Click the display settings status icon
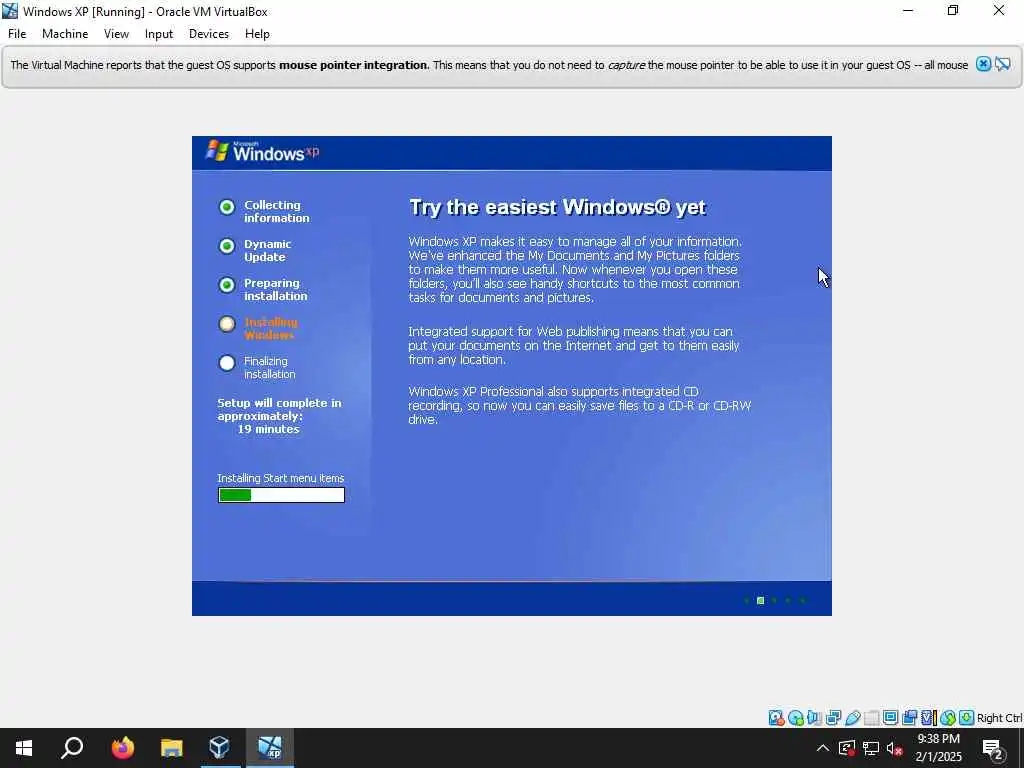The height and width of the screenshot is (768, 1024). click(890, 718)
